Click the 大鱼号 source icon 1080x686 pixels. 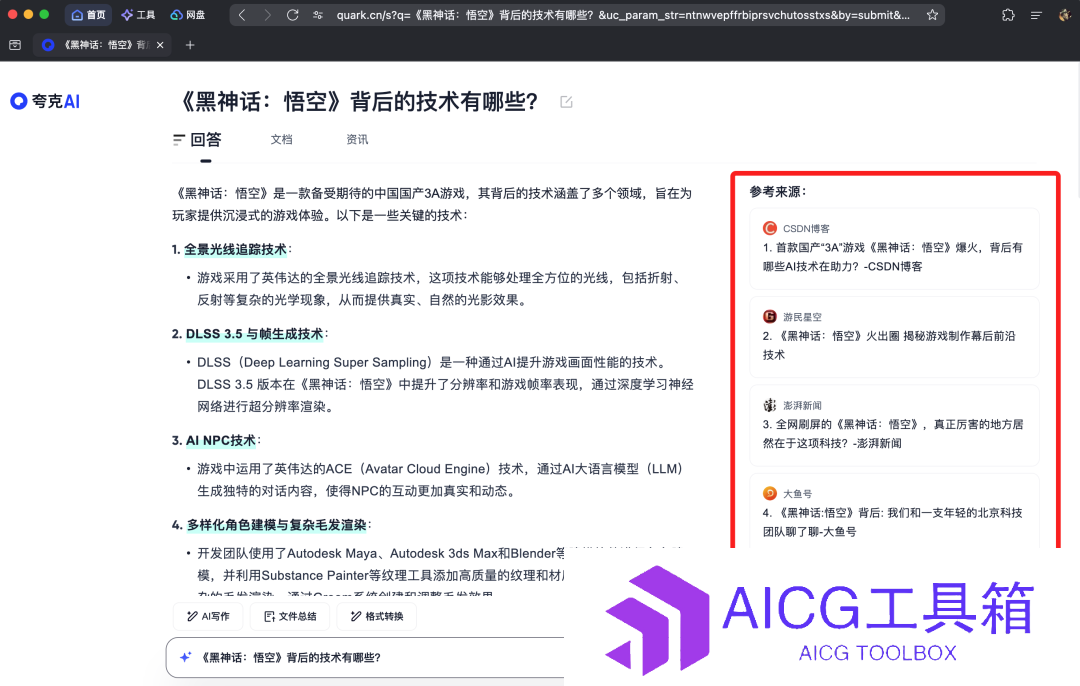pos(769,493)
